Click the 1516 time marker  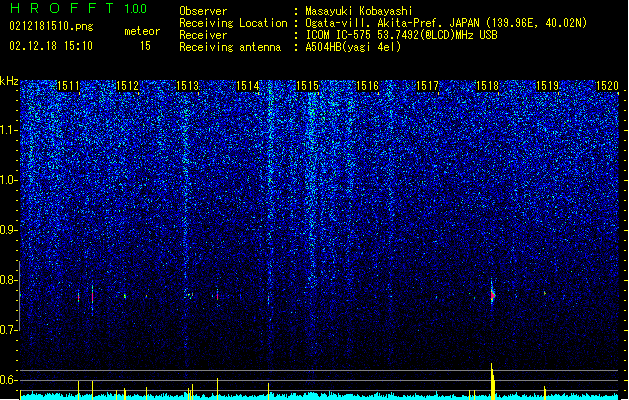(367, 86)
